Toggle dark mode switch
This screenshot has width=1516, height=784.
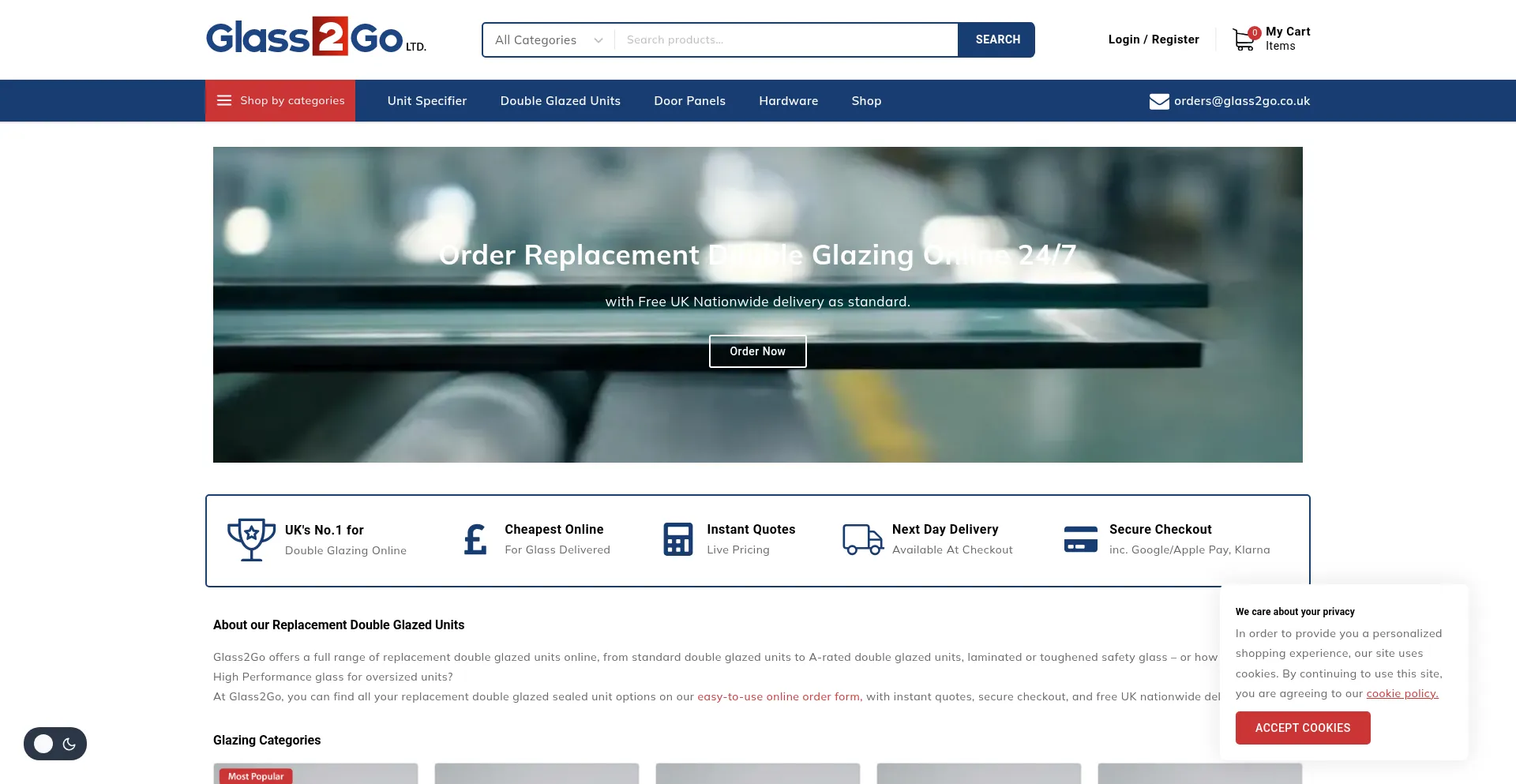(55, 744)
